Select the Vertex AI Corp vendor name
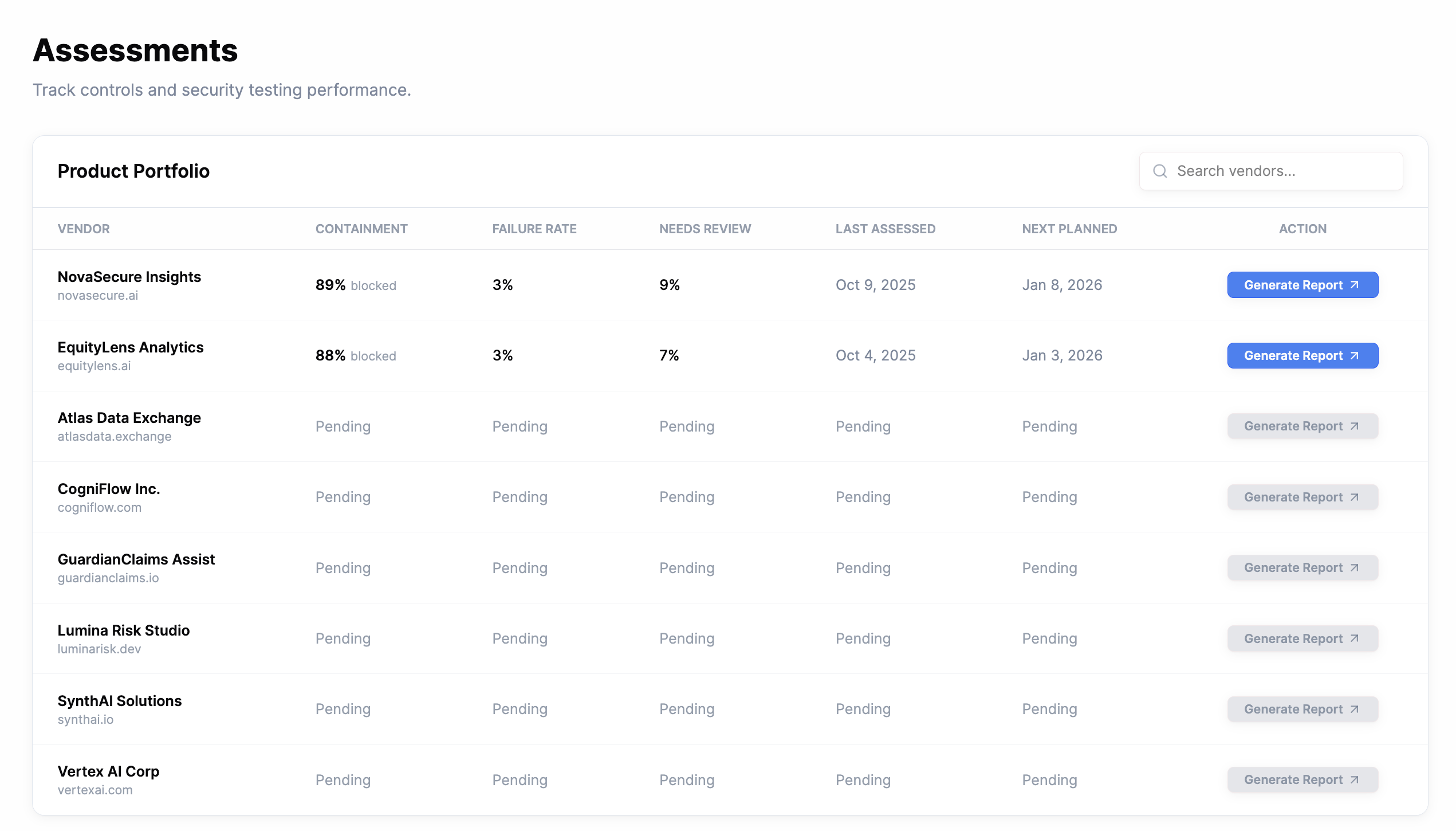 click(108, 771)
